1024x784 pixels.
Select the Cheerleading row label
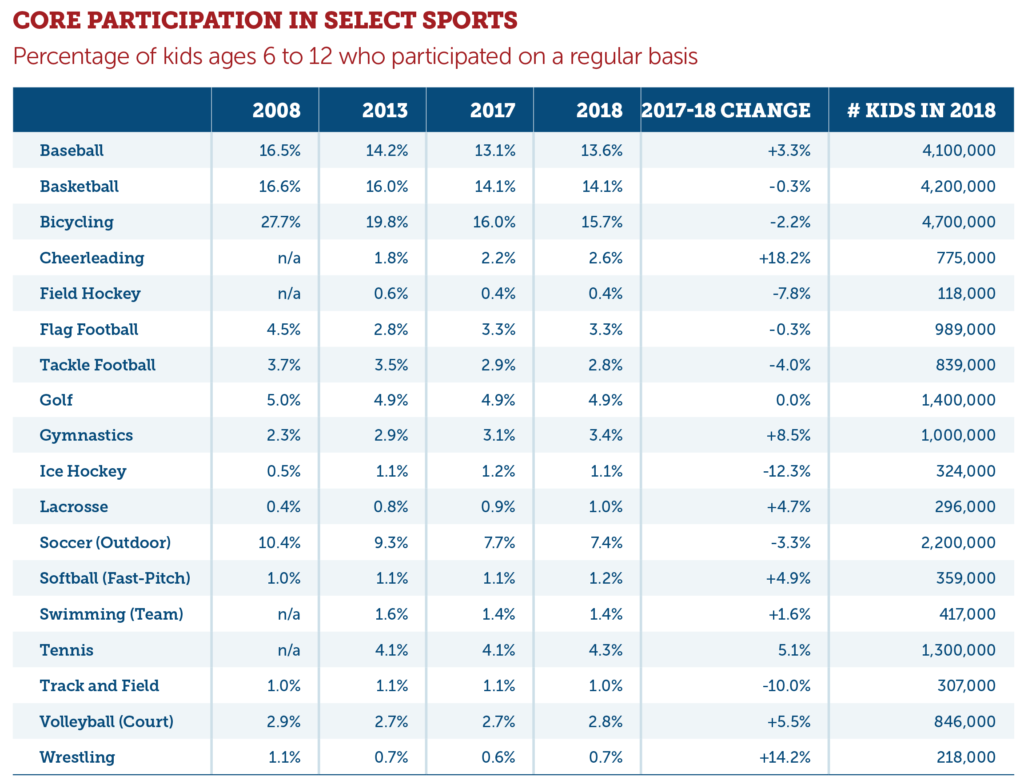point(92,258)
